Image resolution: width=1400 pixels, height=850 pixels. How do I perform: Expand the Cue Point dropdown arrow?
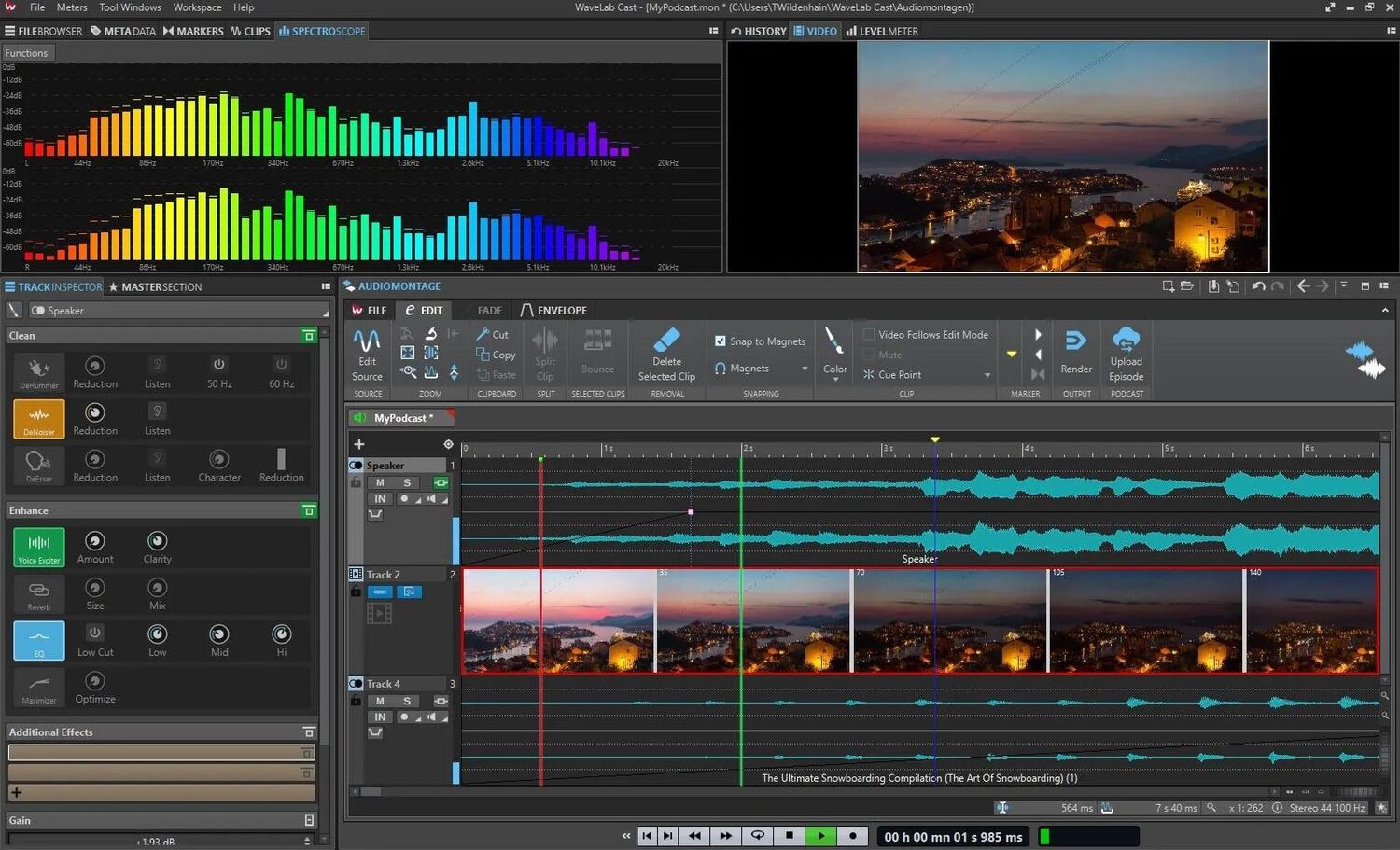click(987, 375)
